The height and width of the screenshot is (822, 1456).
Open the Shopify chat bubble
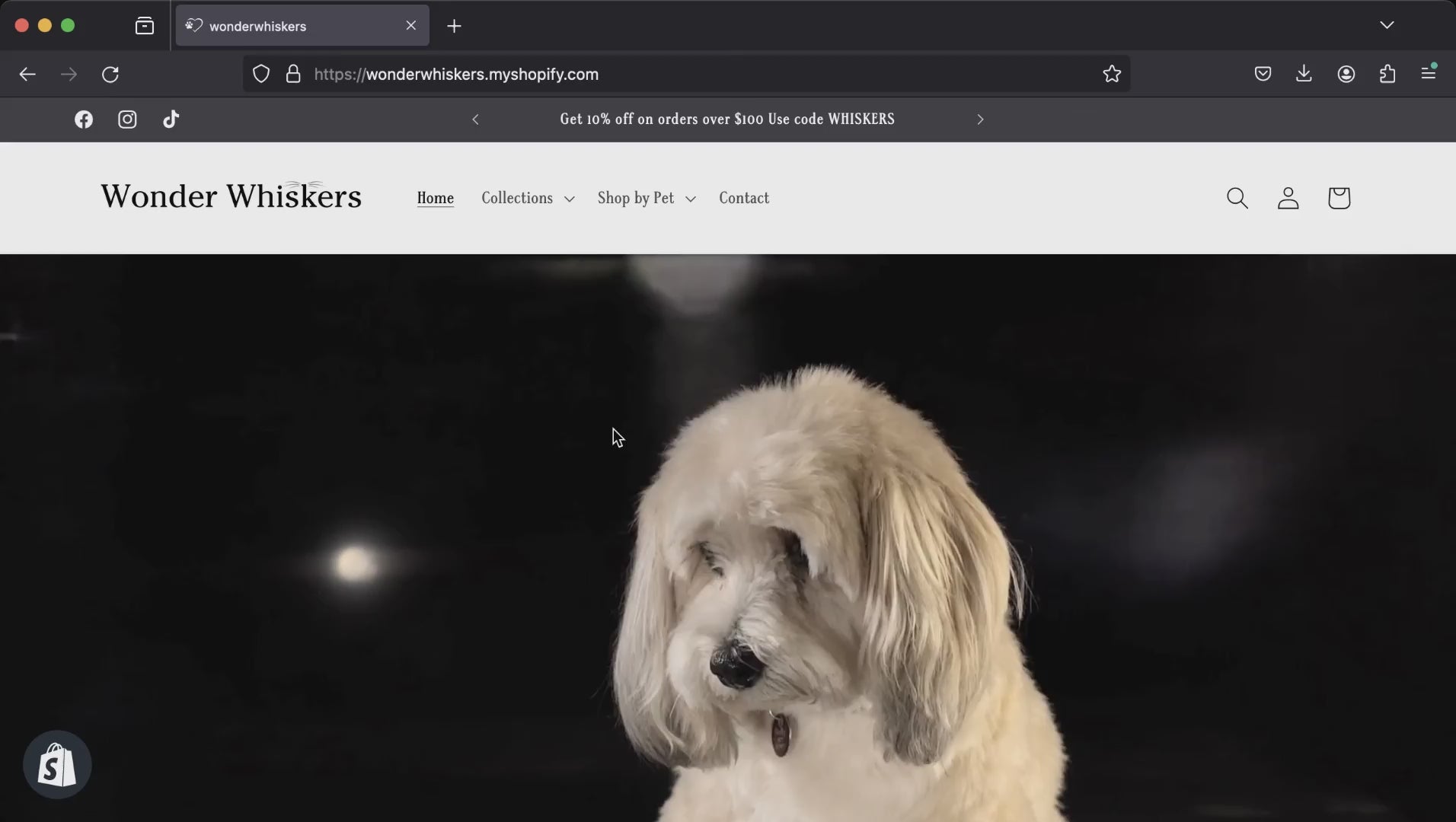(57, 764)
